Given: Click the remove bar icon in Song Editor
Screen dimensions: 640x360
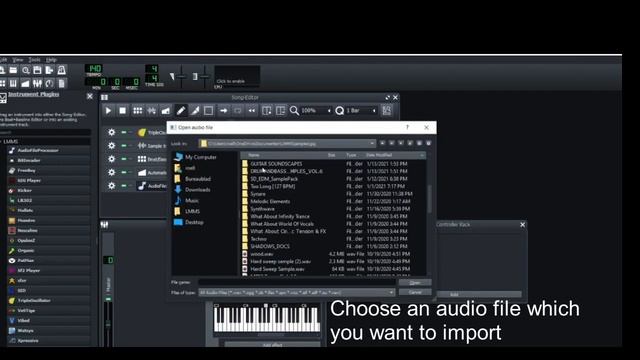Looking at the screenshot, I should click(280, 111).
